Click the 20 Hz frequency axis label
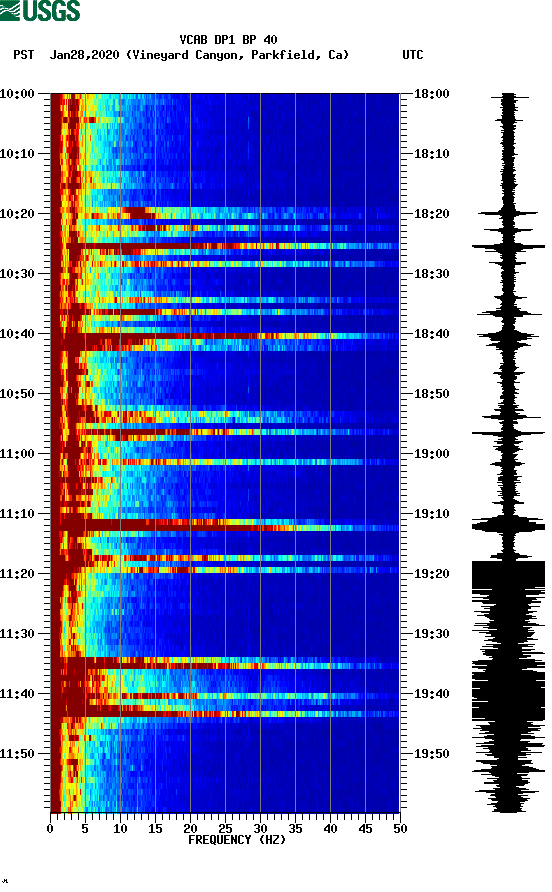552x892 pixels. [190, 828]
